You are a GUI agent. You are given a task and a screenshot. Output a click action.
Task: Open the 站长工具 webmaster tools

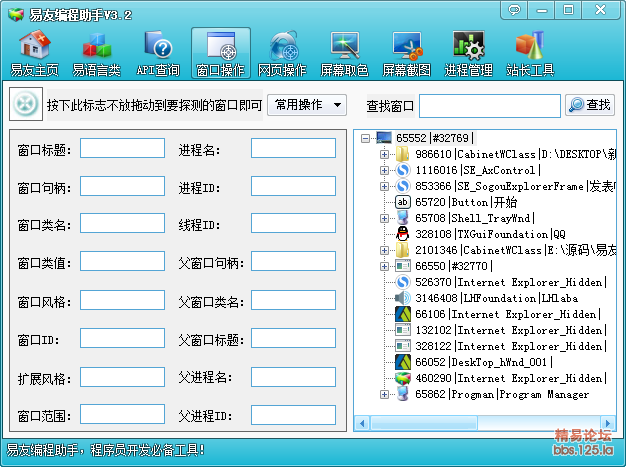(530, 53)
